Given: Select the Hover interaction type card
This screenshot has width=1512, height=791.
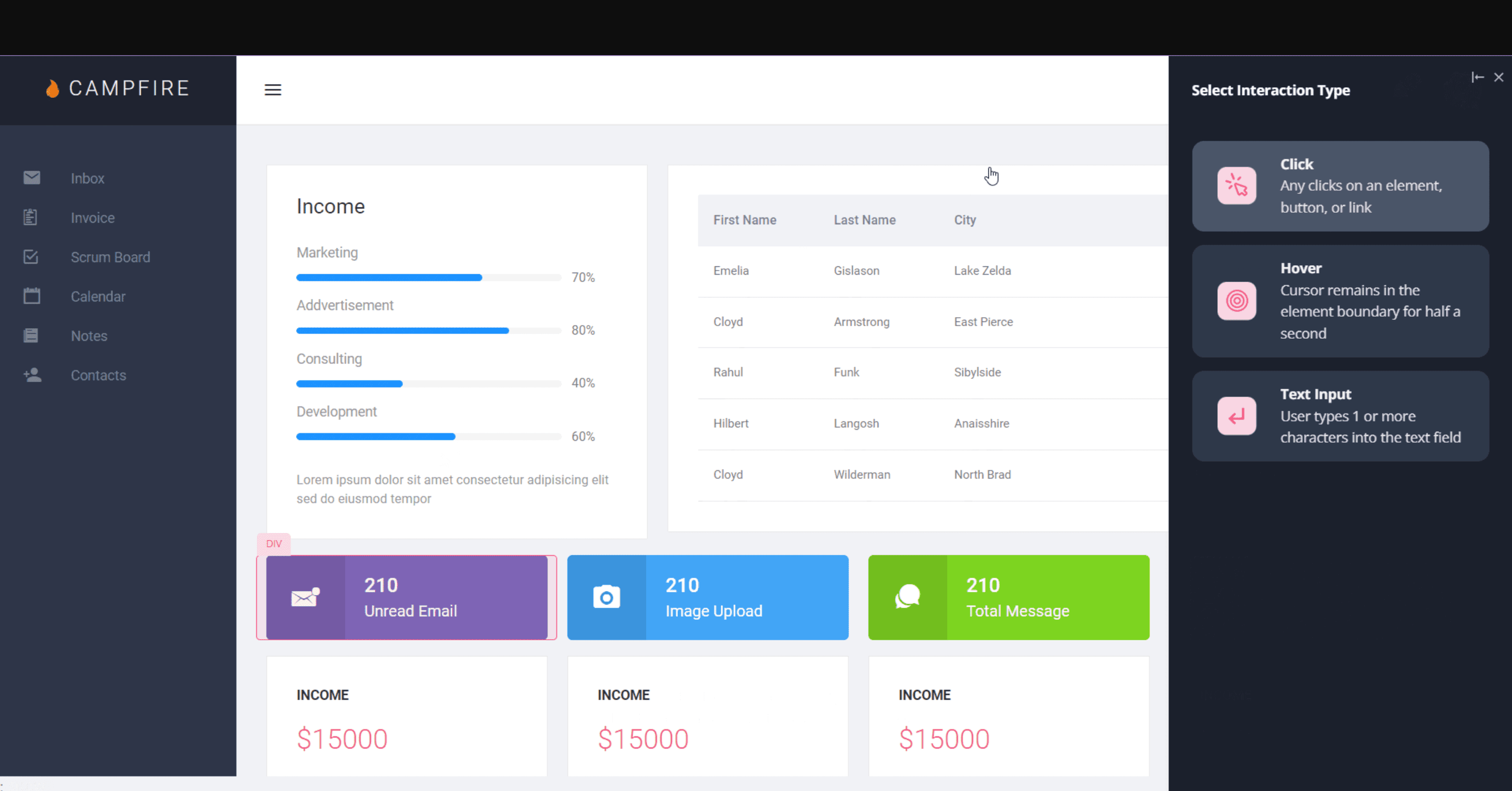Looking at the screenshot, I should pos(1340,301).
